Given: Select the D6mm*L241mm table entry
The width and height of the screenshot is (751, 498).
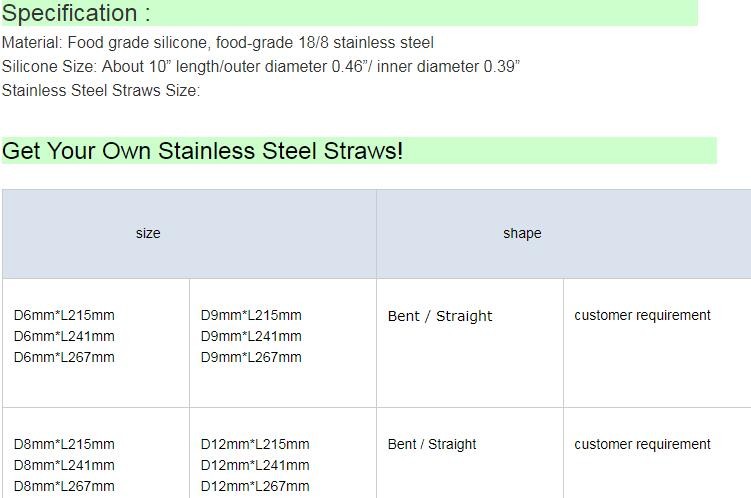Looking at the screenshot, I should coord(64,336).
